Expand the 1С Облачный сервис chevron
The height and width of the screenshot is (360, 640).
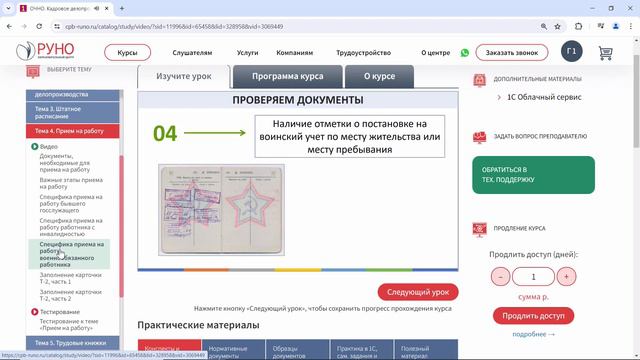pyautogui.click(x=499, y=97)
